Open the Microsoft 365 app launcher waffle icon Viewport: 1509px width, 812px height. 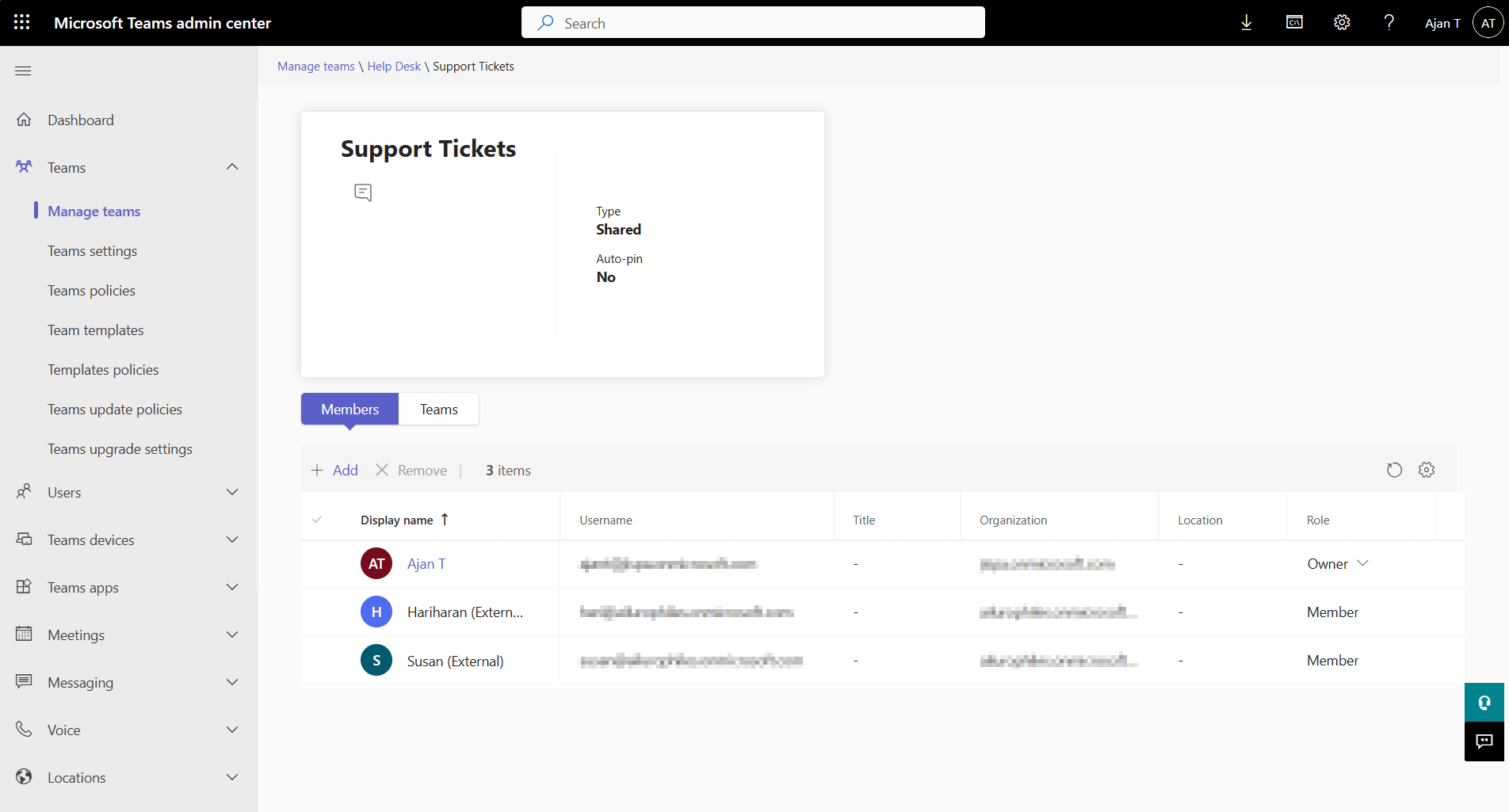21,21
